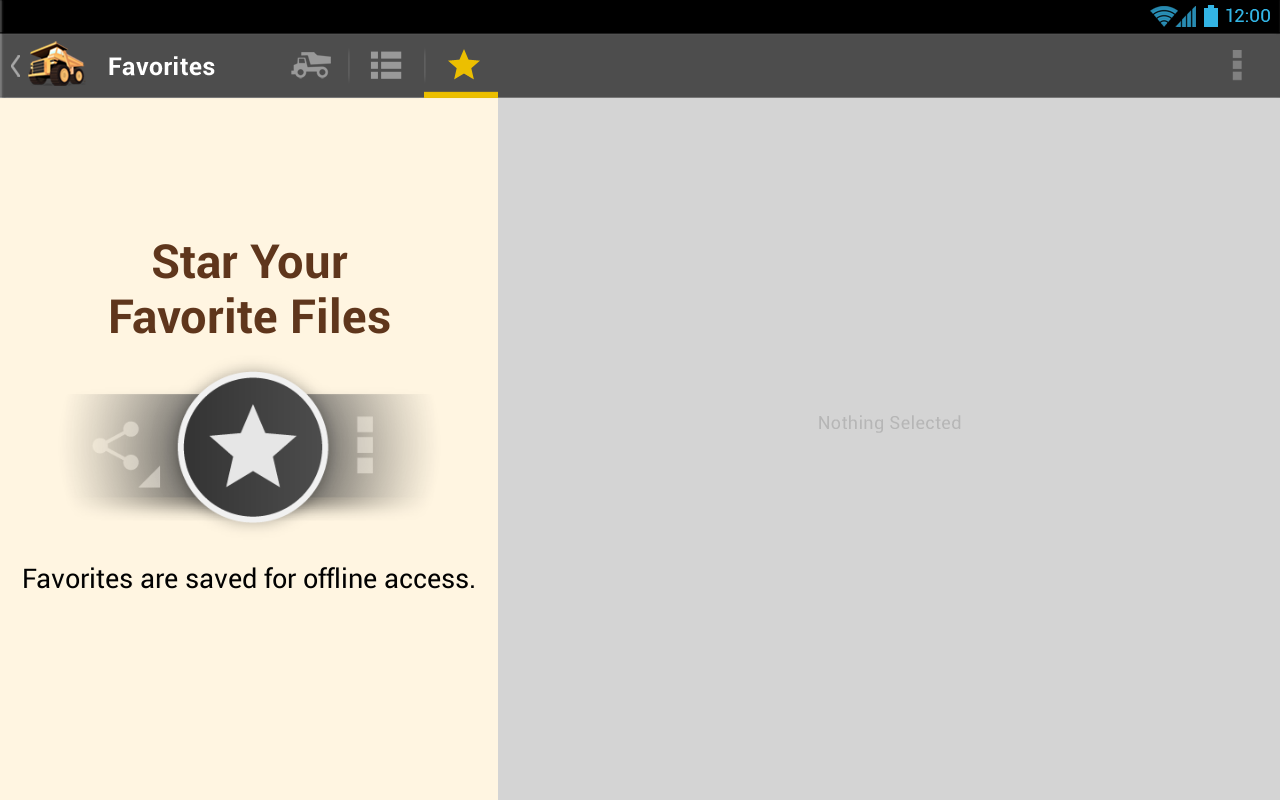Image resolution: width=1280 pixels, height=800 pixels.
Task: Click the 12:00 clock
Action: click(x=1247, y=16)
